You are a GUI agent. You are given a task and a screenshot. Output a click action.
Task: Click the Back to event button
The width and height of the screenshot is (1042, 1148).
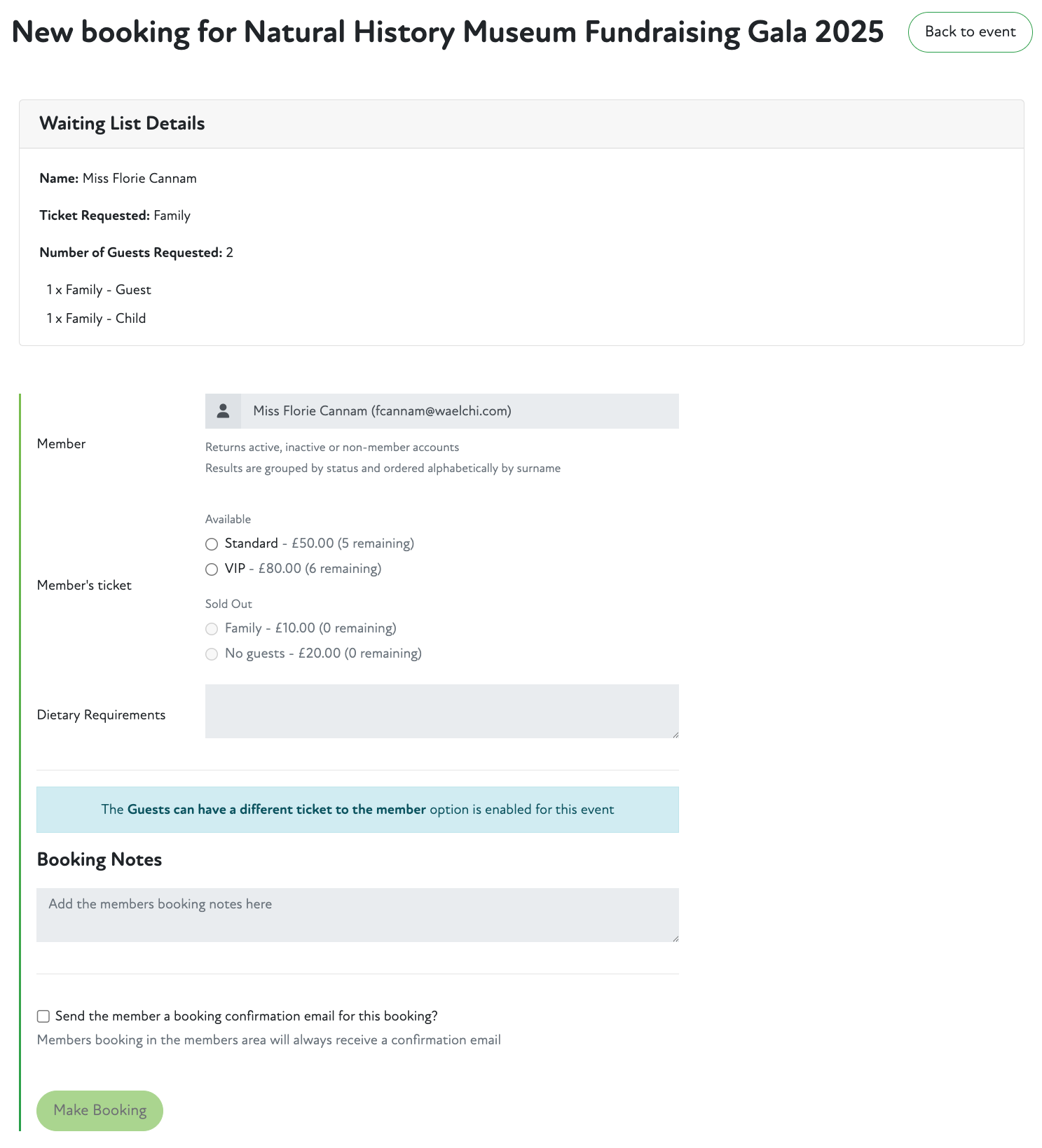tap(970, 32)
